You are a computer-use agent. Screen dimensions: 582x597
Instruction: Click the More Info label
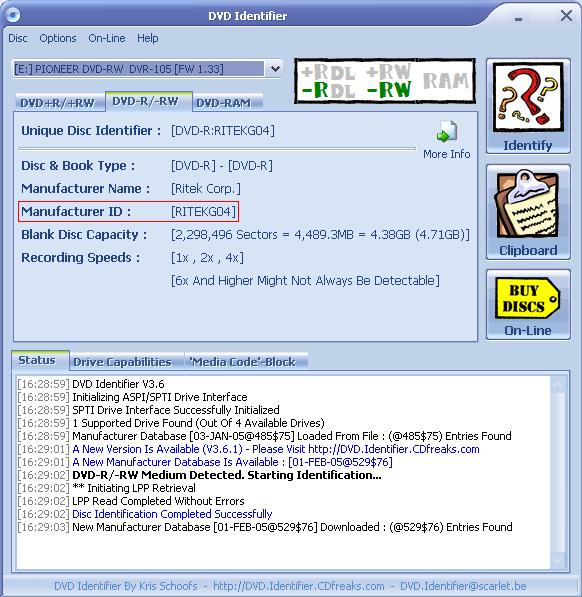point(447,154)
